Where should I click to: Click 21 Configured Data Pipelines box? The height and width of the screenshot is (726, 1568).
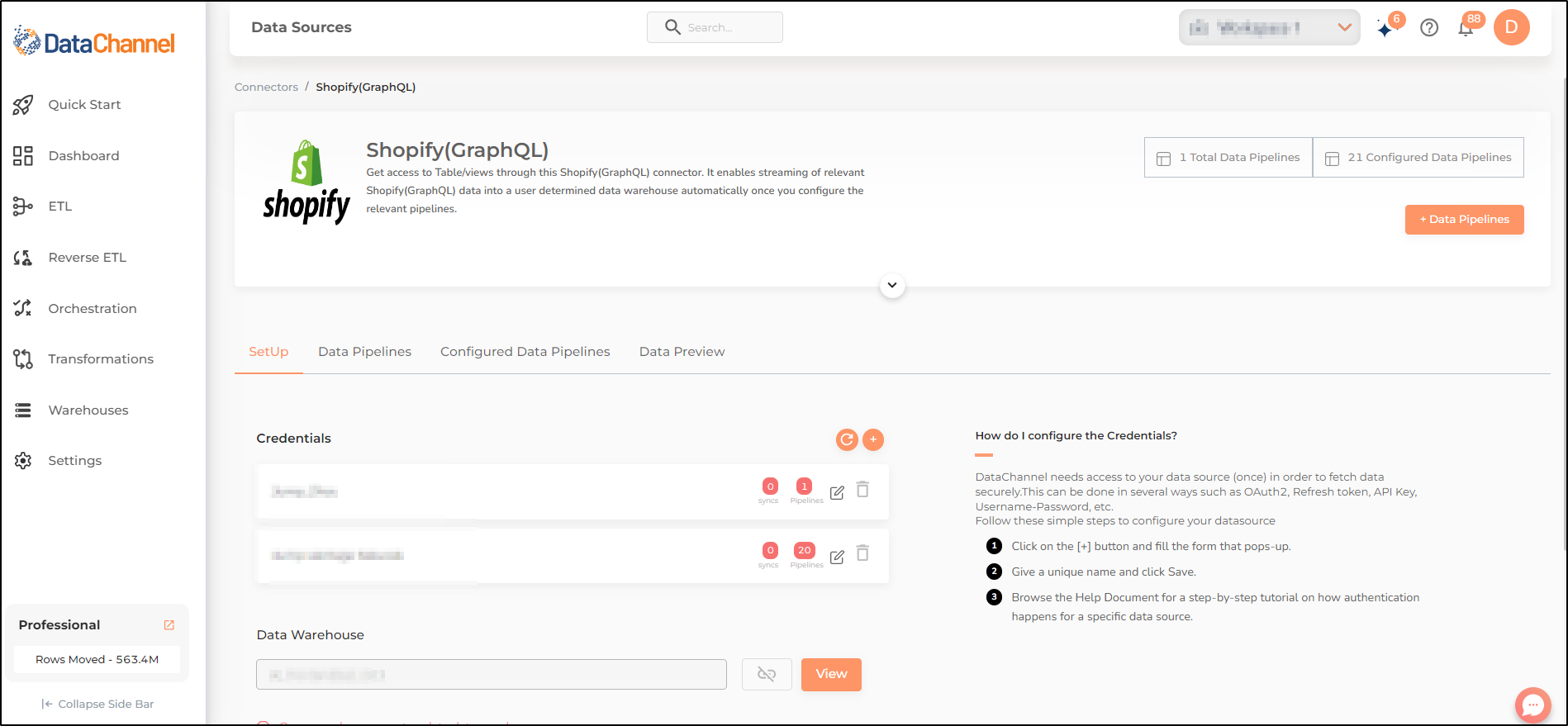[1418, 157]
